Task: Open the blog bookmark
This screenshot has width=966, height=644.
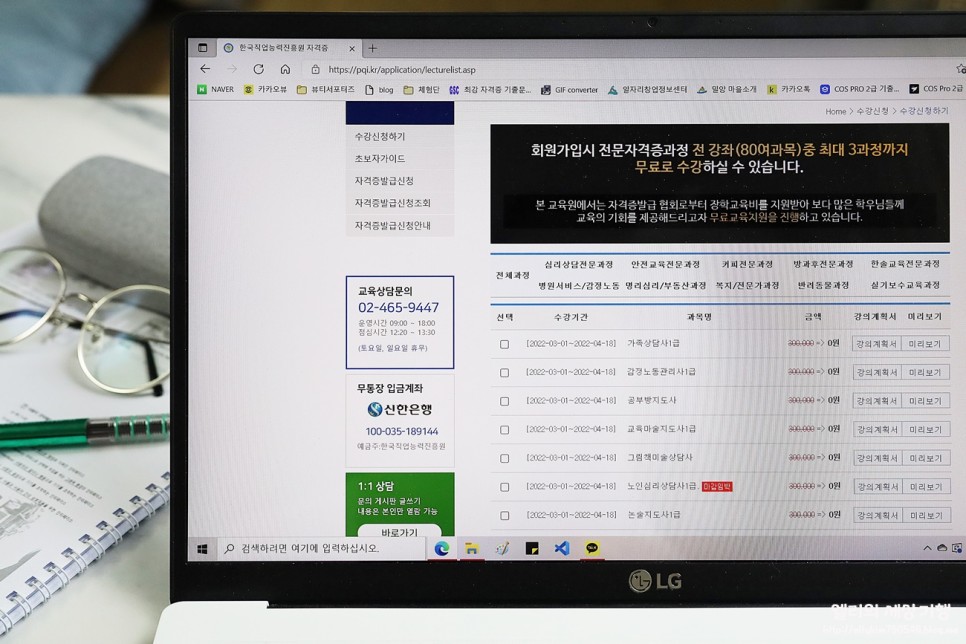Action: click(x=379, y=90)
